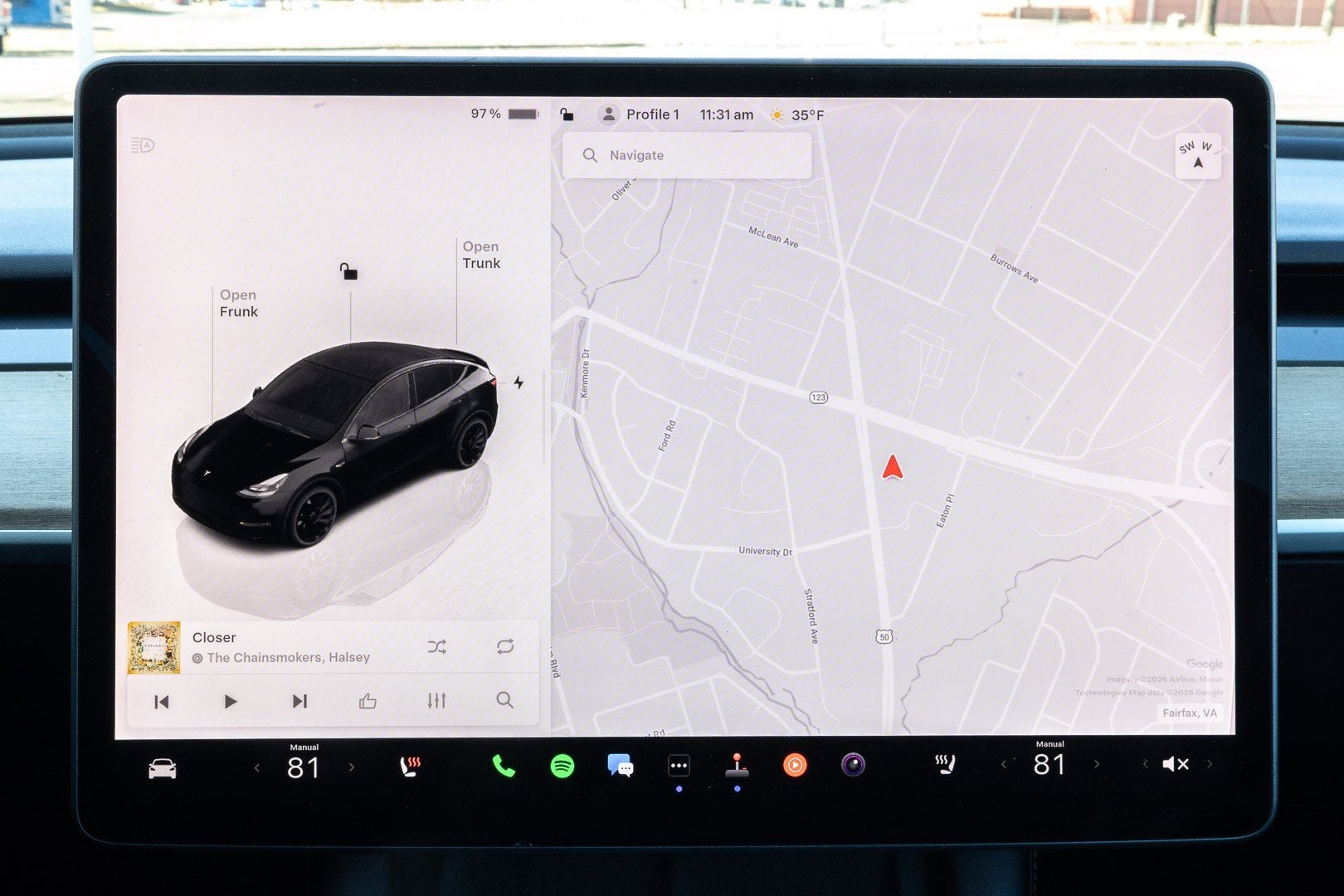Screen dimensions: 1344x896
Task: Tap the Closer album art thumbnail
Action: pyautogui.click(x=153, y=647)
